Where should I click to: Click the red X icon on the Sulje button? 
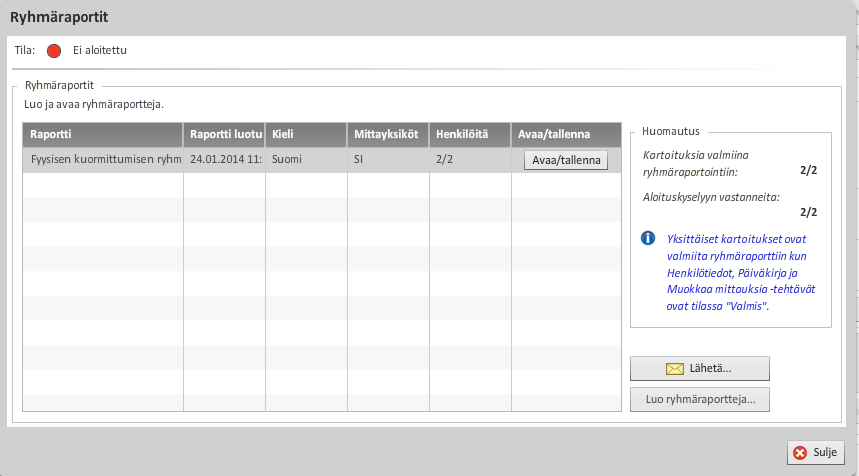[800, 452]
